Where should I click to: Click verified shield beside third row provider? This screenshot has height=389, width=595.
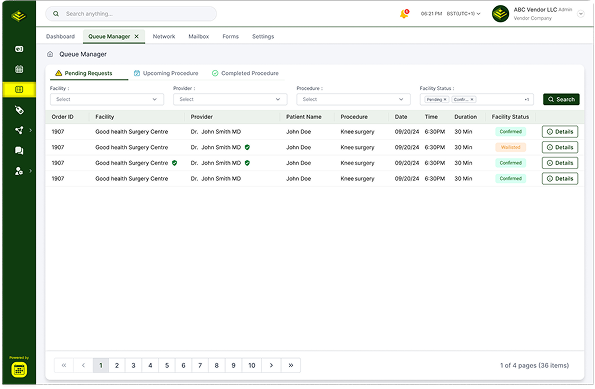(x=247, y=163)
